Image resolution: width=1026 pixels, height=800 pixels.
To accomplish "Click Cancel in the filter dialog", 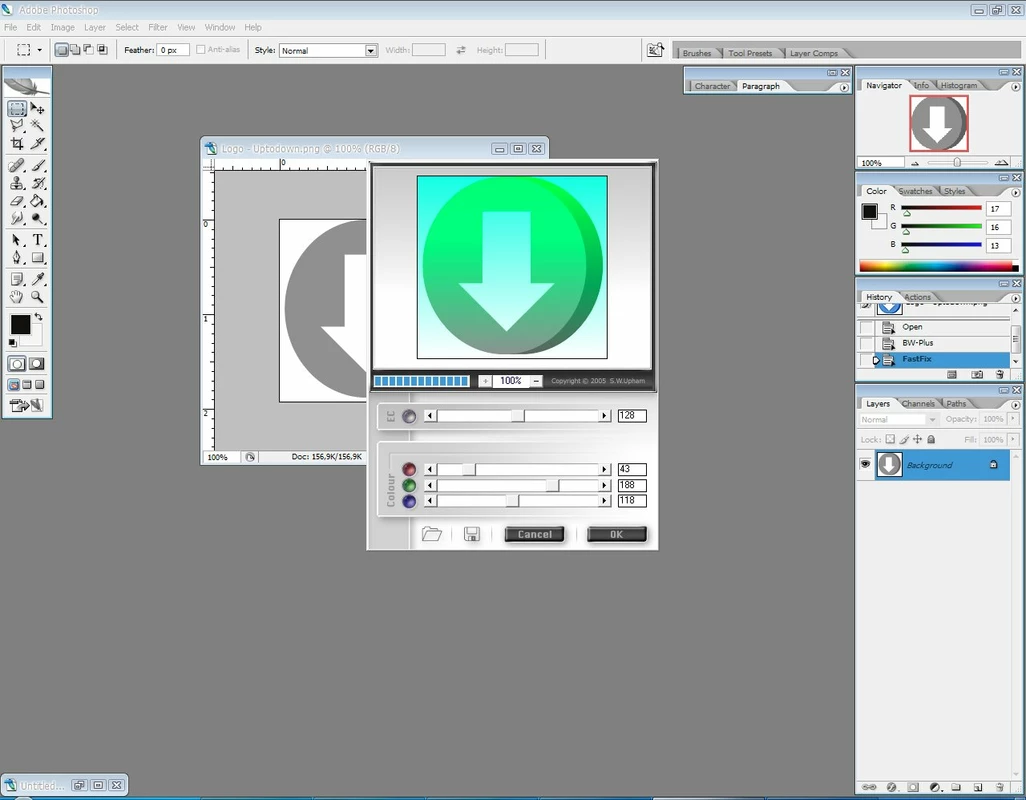I will pos(535,534).
